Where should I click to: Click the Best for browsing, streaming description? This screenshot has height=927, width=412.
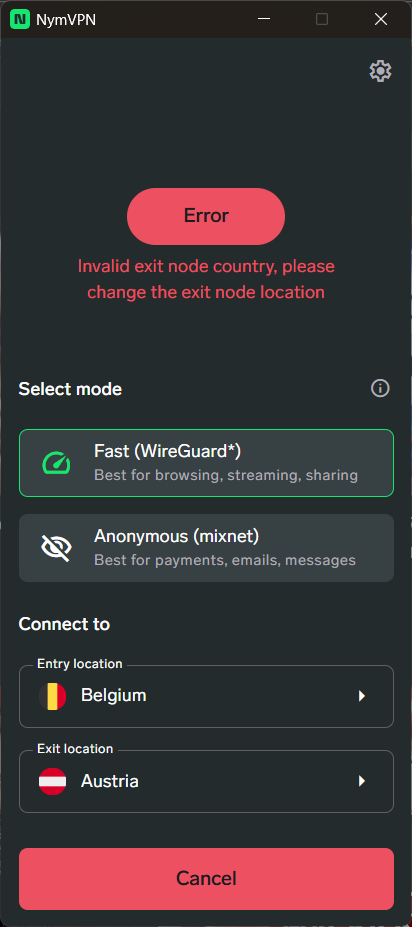click(x=226, y=475)
